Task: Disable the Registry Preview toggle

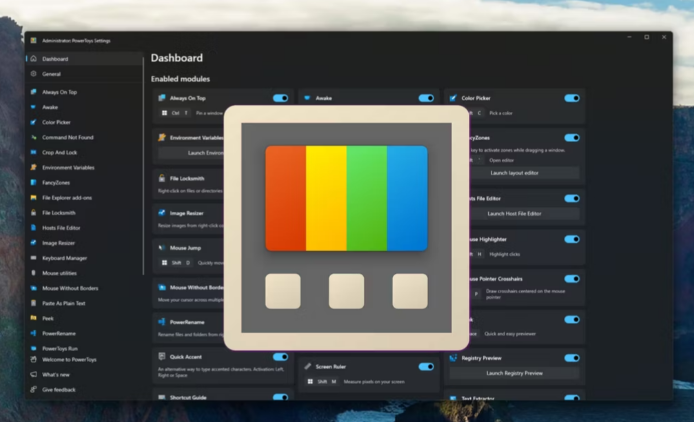Action: [x=572, y=358]
